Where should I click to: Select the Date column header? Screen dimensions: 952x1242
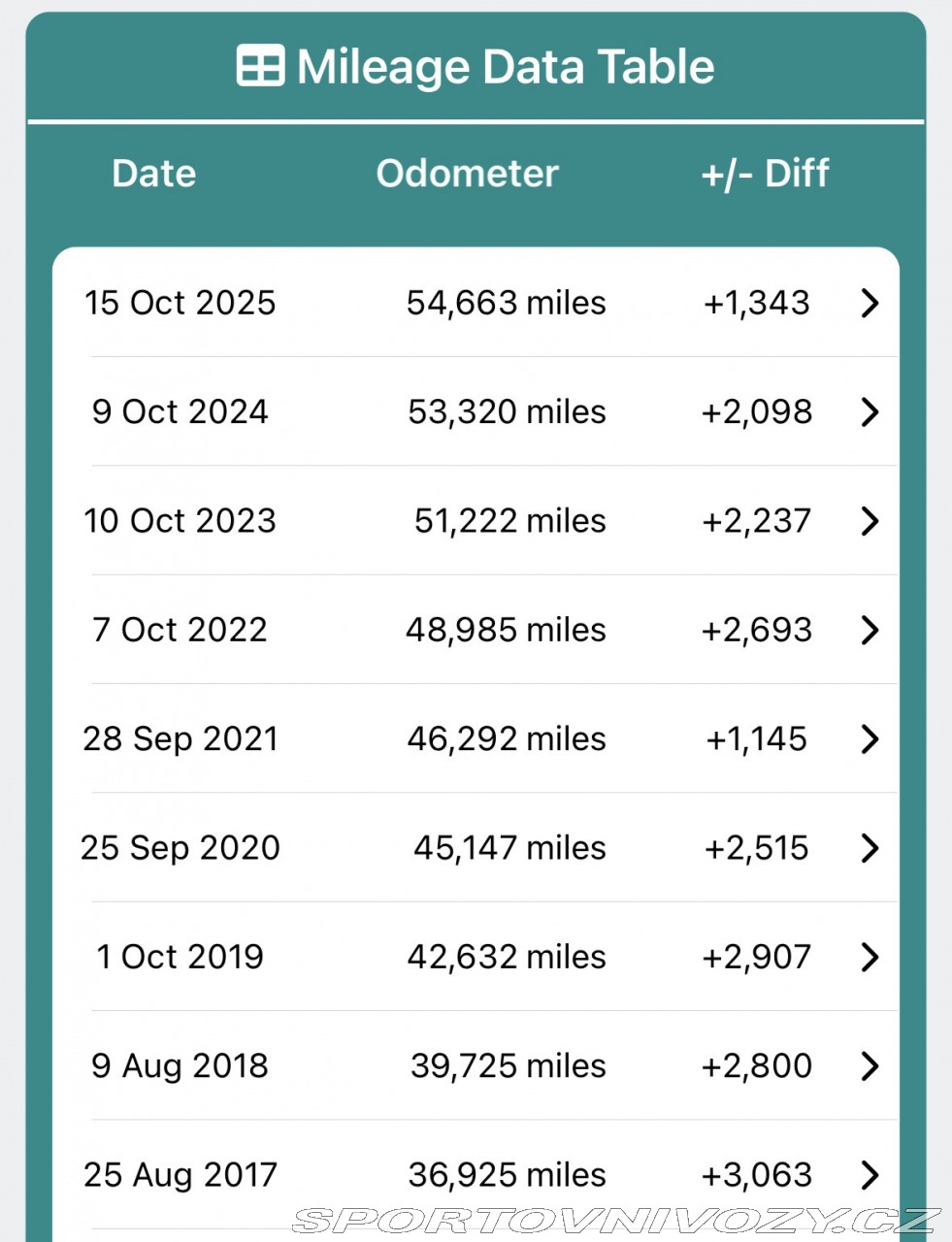coord(153,174)
